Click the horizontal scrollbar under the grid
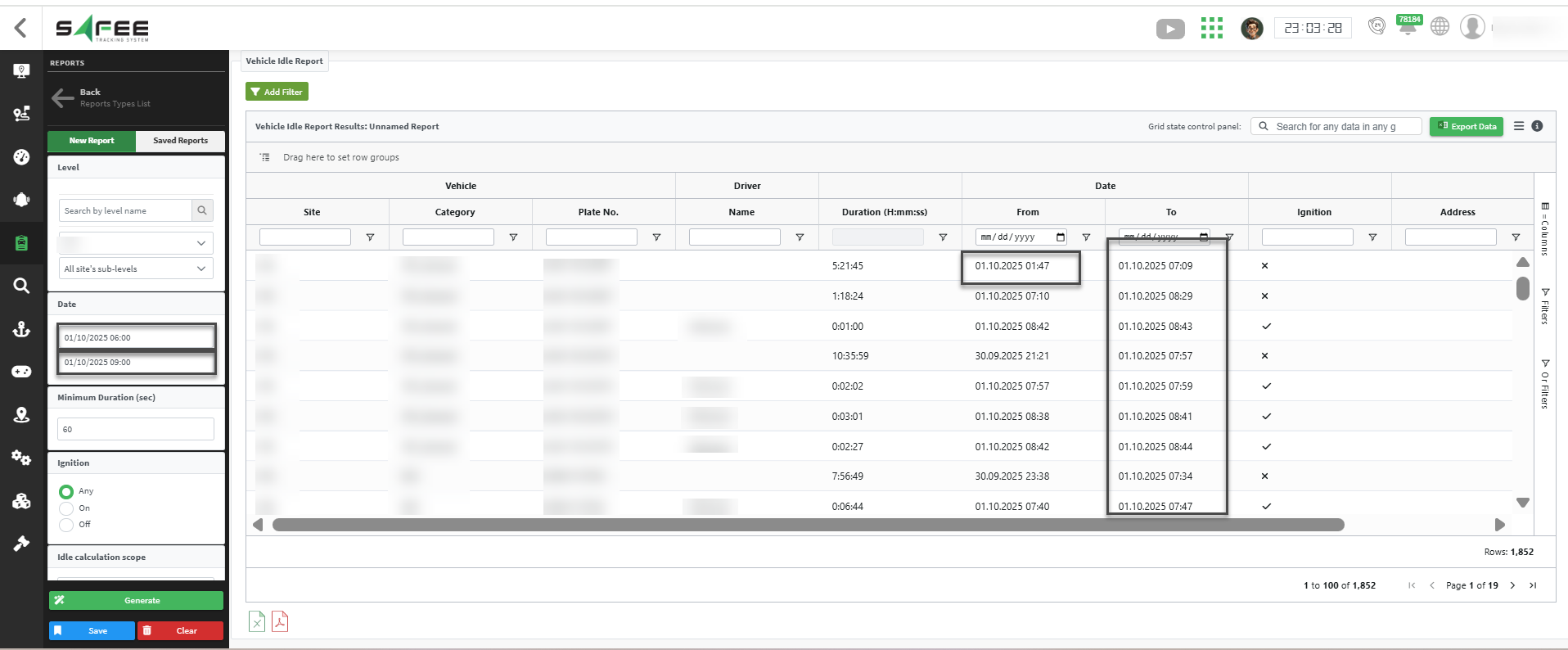Image resolution: width=1568 pixels, height=650 pixels. pyautogui.click(x=808, y=525)
